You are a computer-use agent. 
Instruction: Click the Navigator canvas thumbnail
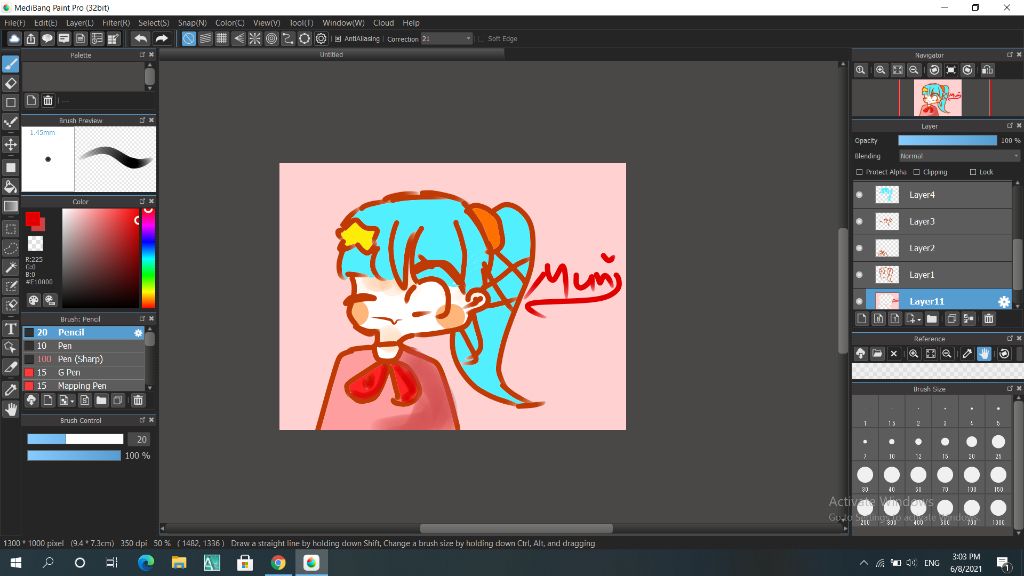click(937, 98)
